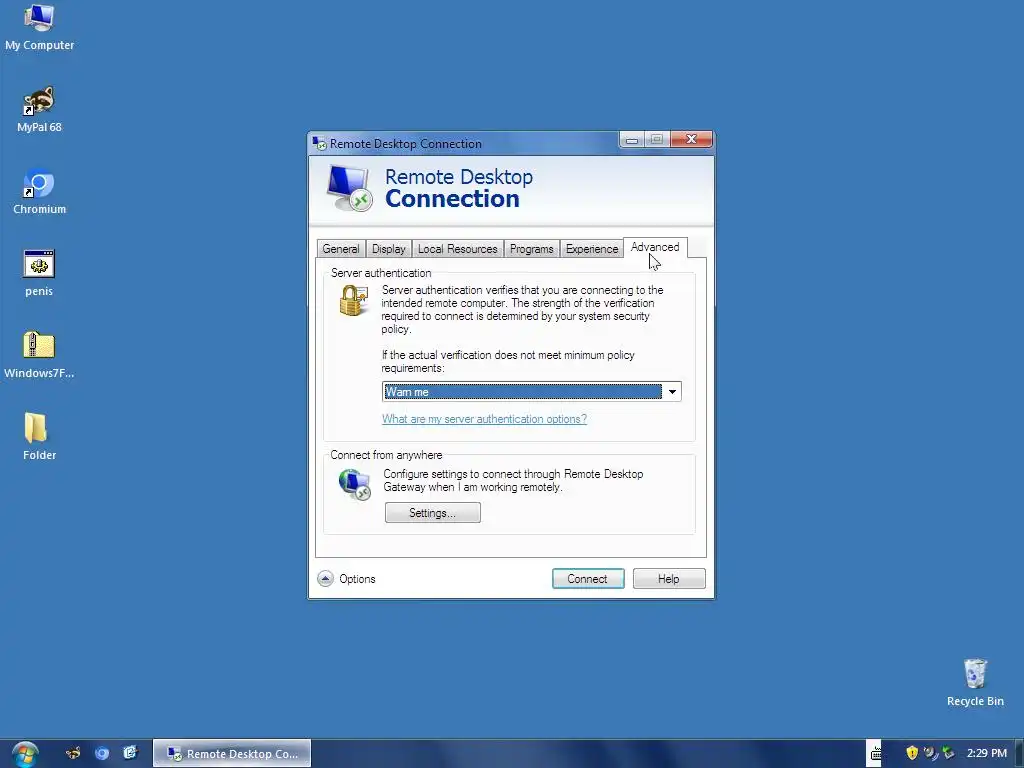Click the Show desktop strip beside the clock

tap(1019, 754)
